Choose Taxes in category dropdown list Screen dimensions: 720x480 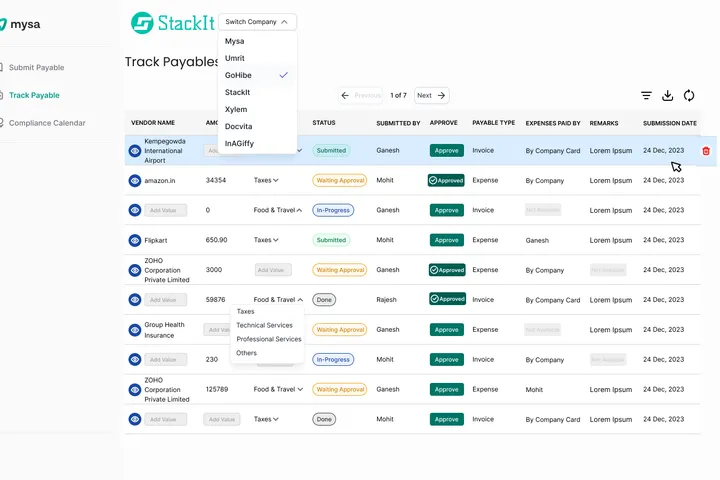246,311
